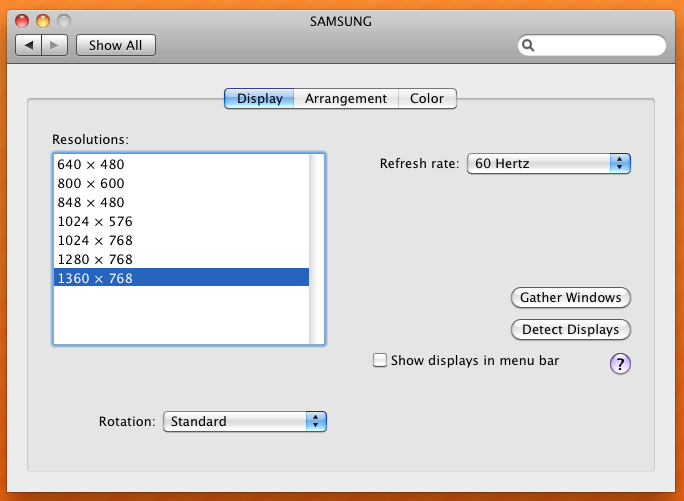Open help with the purple question mark

(x=620, y=364)
